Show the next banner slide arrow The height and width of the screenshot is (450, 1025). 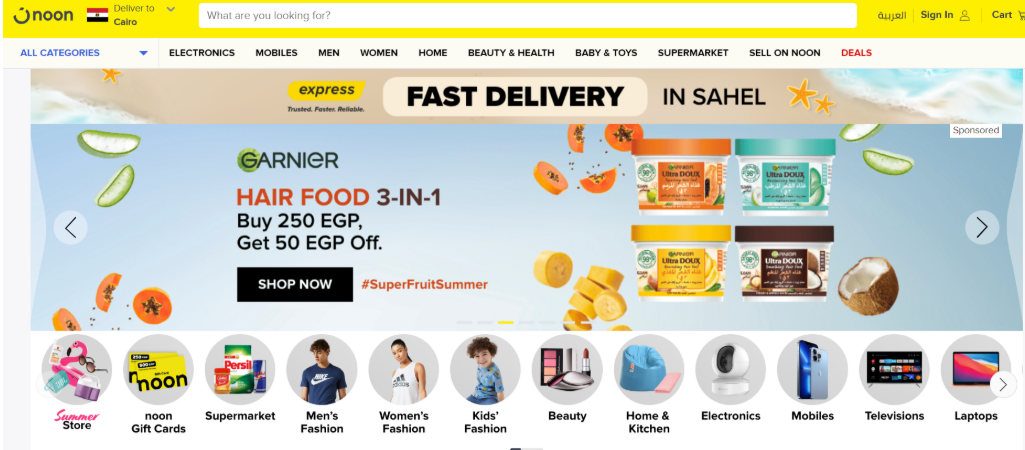(982, 228)
